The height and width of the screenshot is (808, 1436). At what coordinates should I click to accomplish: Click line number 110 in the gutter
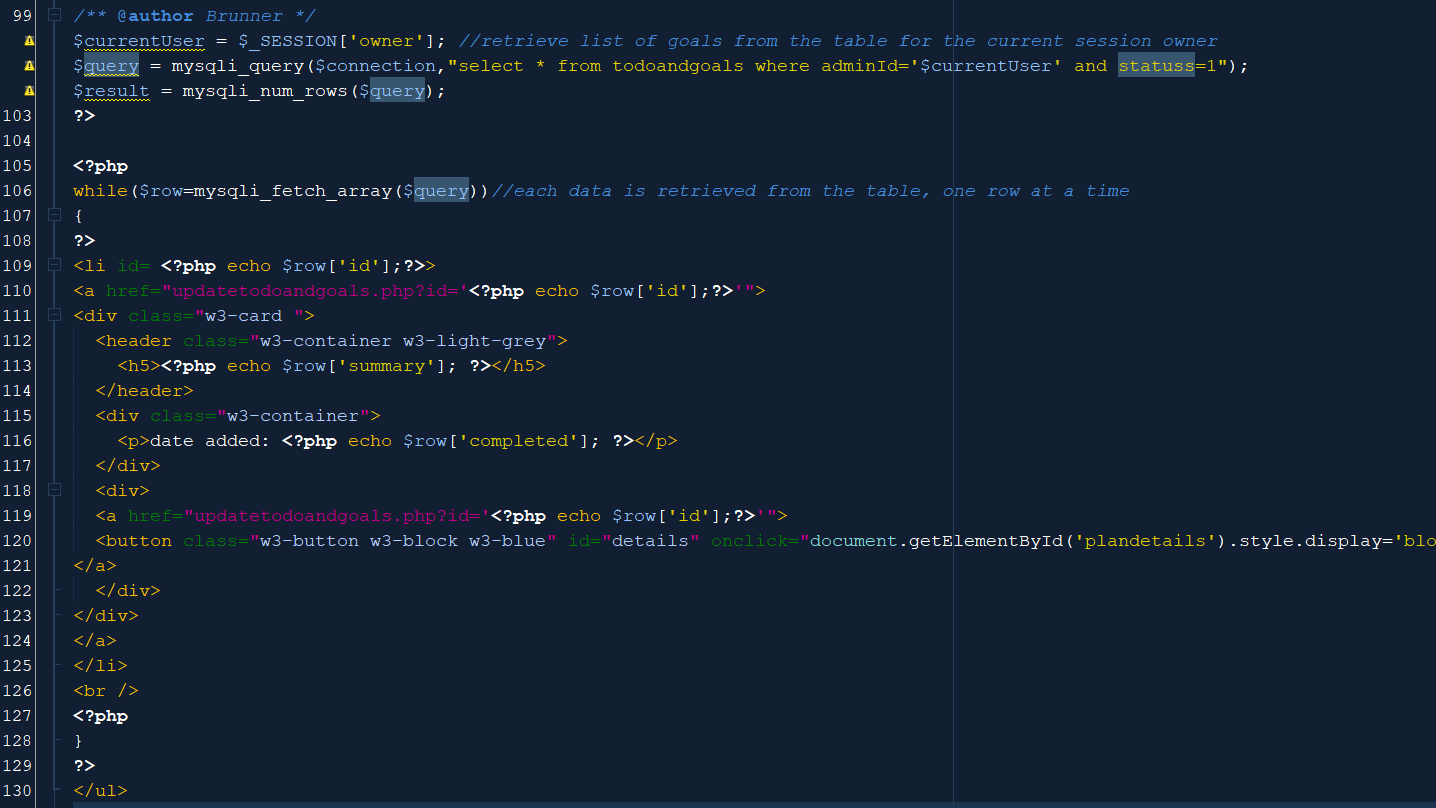pyautogui.click(x=18, y=291)
